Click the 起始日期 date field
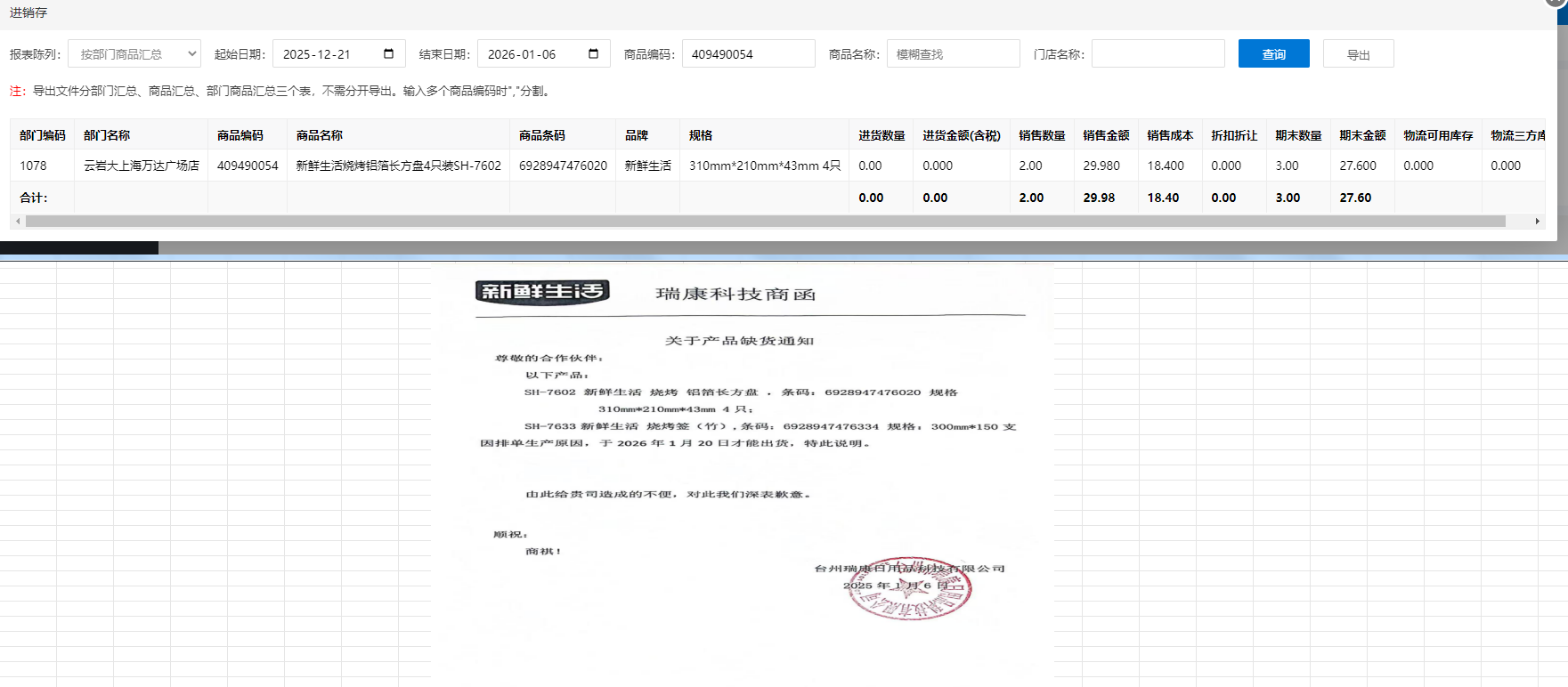This screenshot has height=687, width=1568. click(329, 54)
